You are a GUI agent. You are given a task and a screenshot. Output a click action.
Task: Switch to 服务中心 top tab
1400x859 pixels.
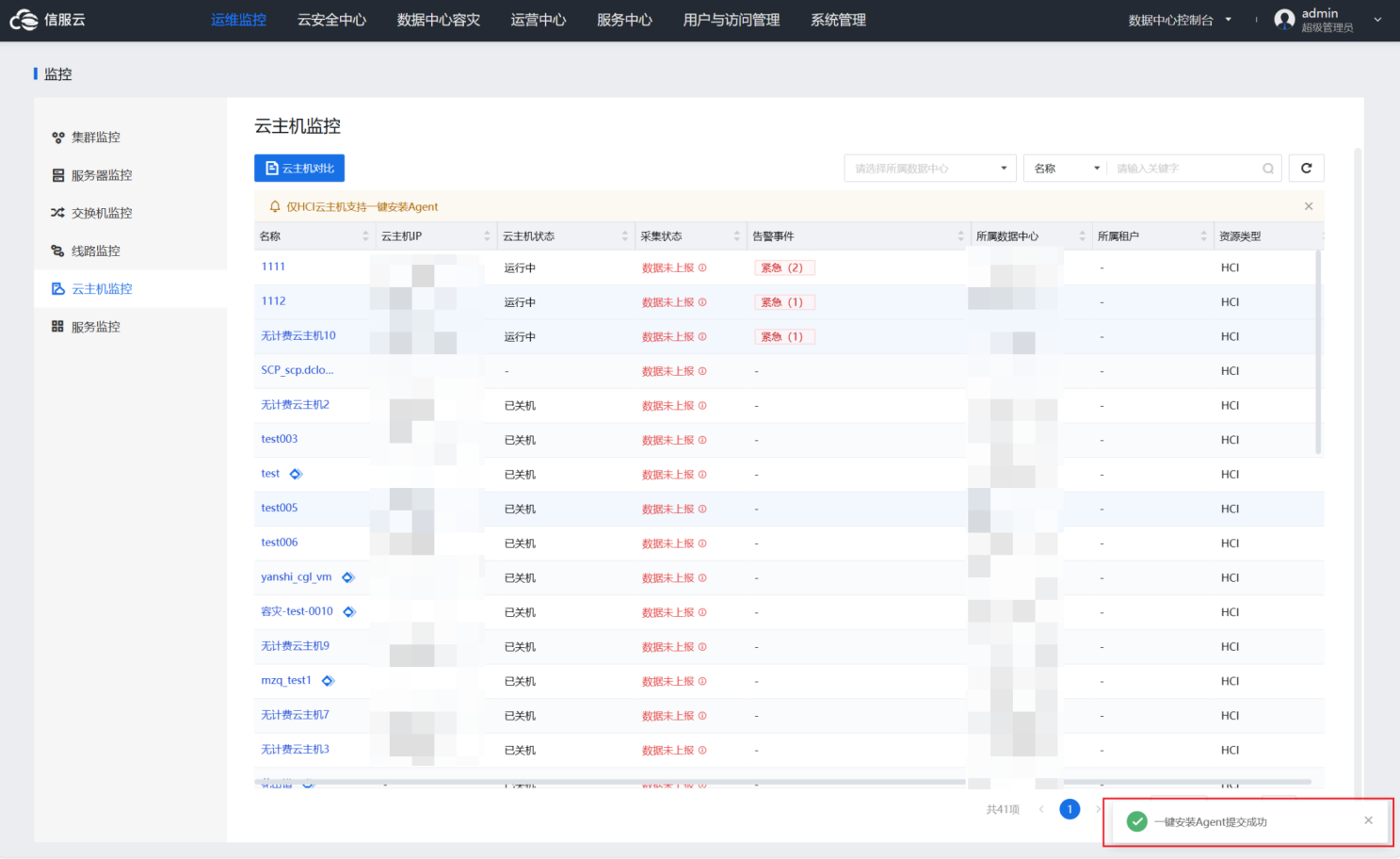[624, 20]
